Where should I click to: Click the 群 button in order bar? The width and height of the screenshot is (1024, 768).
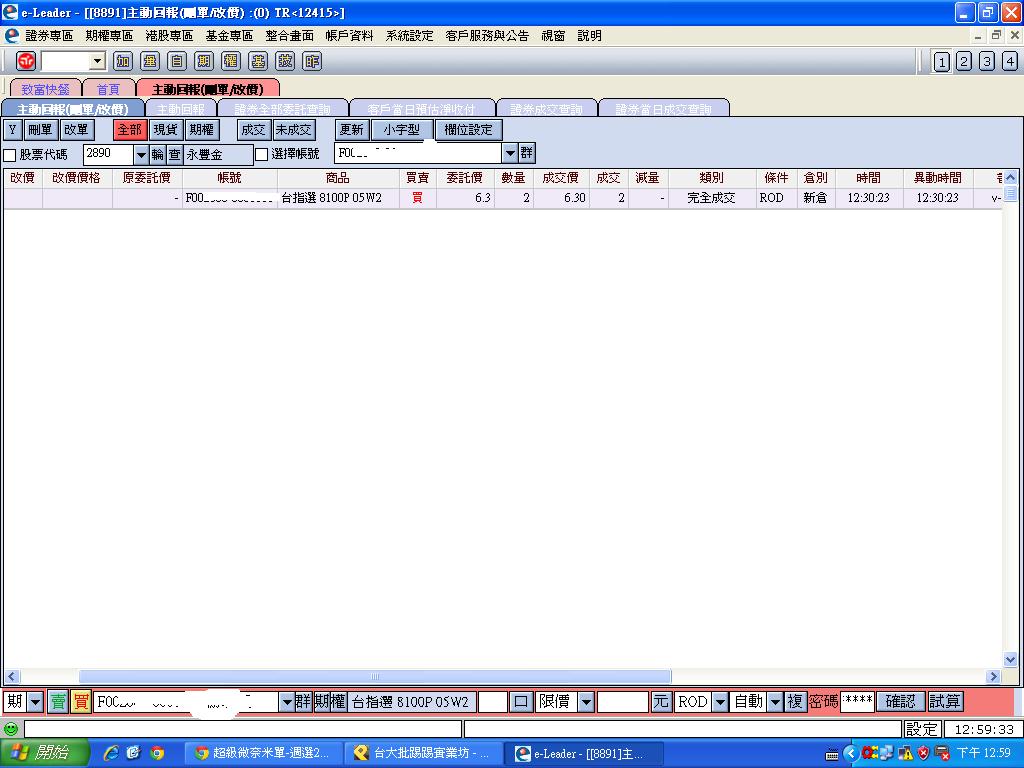click(303, 701)
